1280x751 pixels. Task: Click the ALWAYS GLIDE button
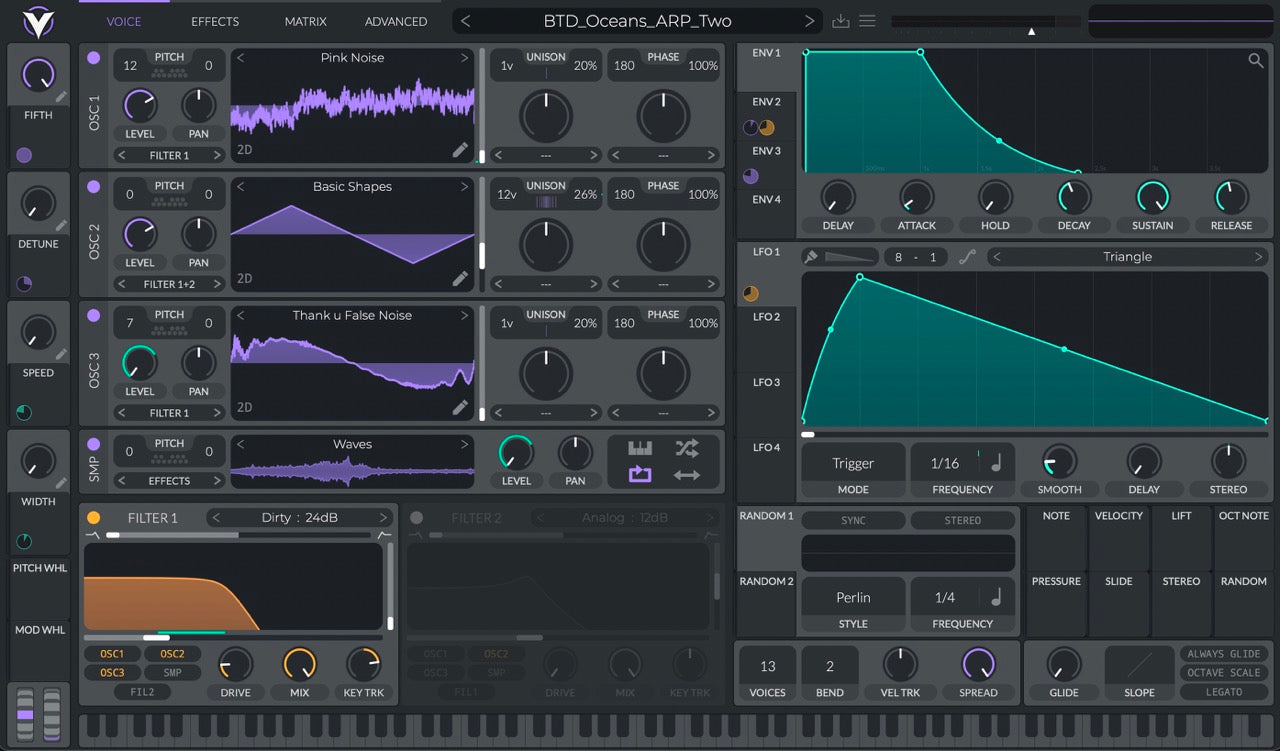[1224, 654]
